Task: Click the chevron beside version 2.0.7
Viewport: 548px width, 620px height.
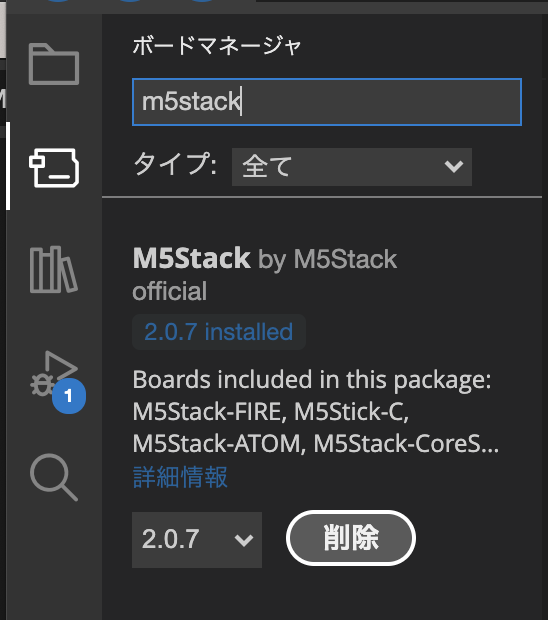Action: coord(244,540)
